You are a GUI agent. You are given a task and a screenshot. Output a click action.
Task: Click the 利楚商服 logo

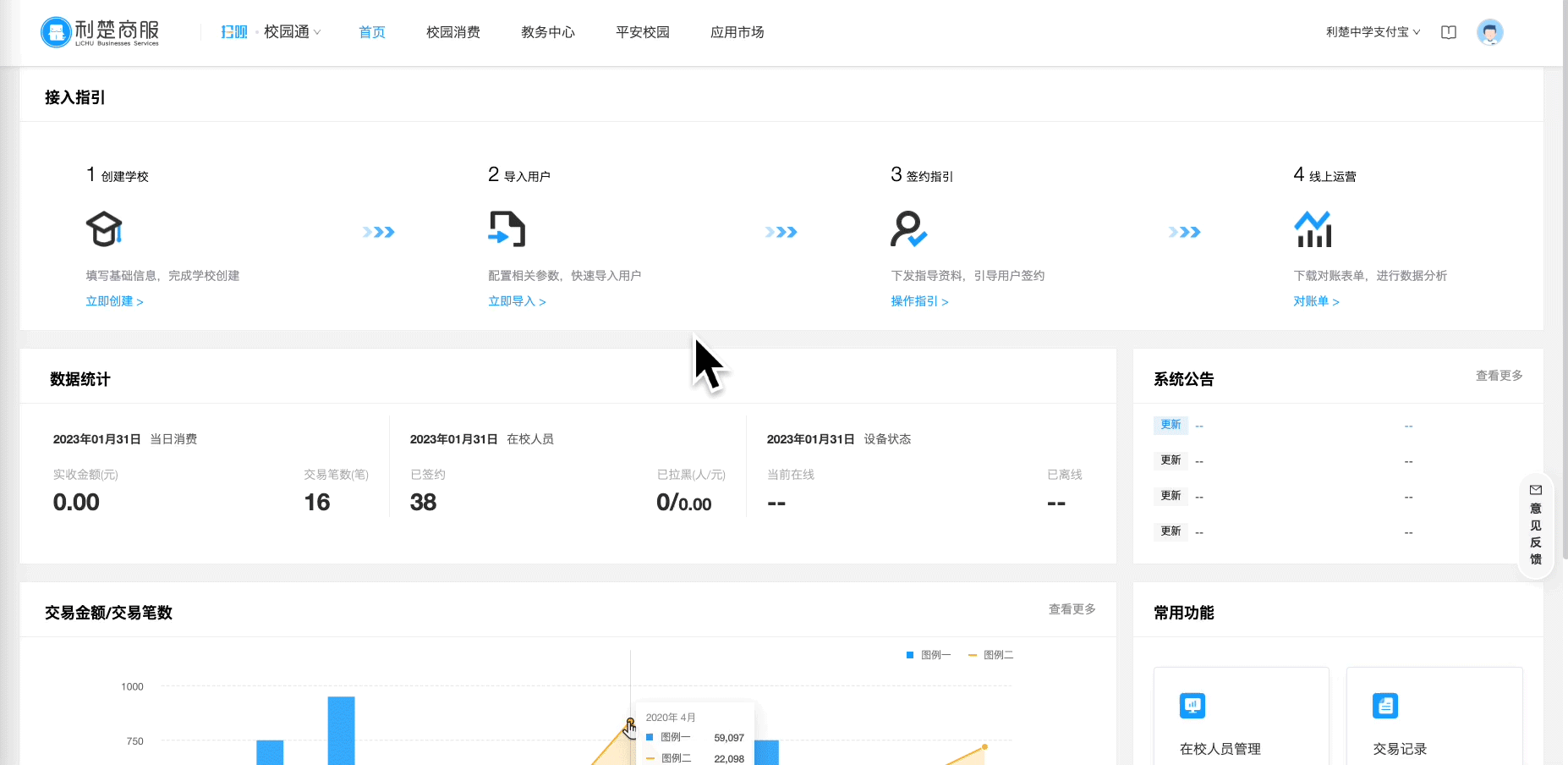100,32
